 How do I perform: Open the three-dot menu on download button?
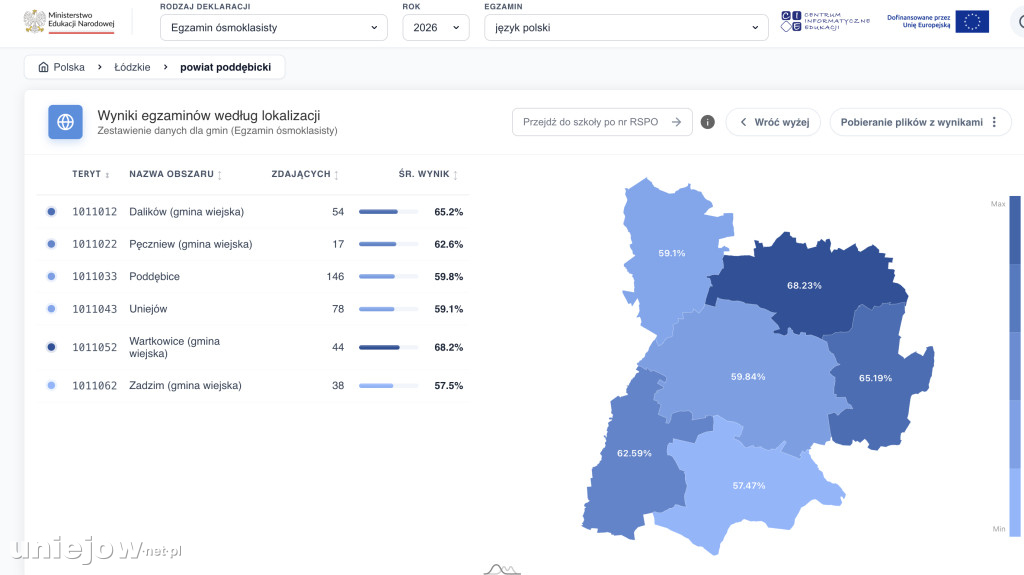pos(994,122)
